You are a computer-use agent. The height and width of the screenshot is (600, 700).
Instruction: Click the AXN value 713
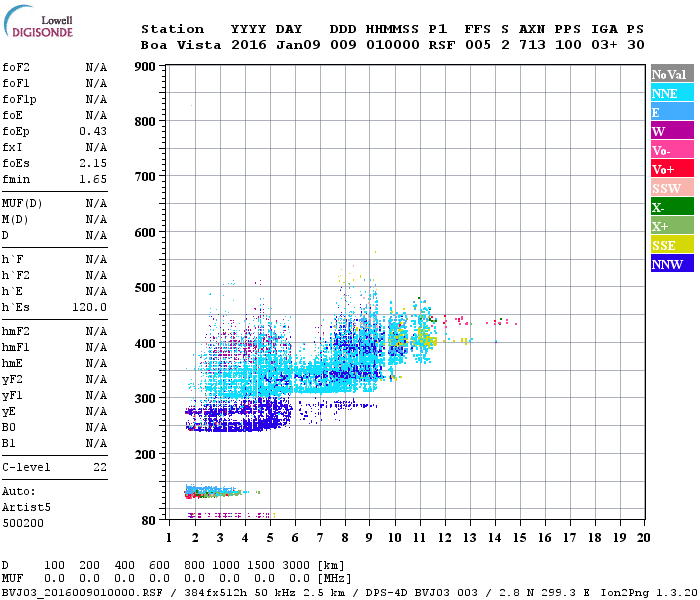[x=532, y=45]
